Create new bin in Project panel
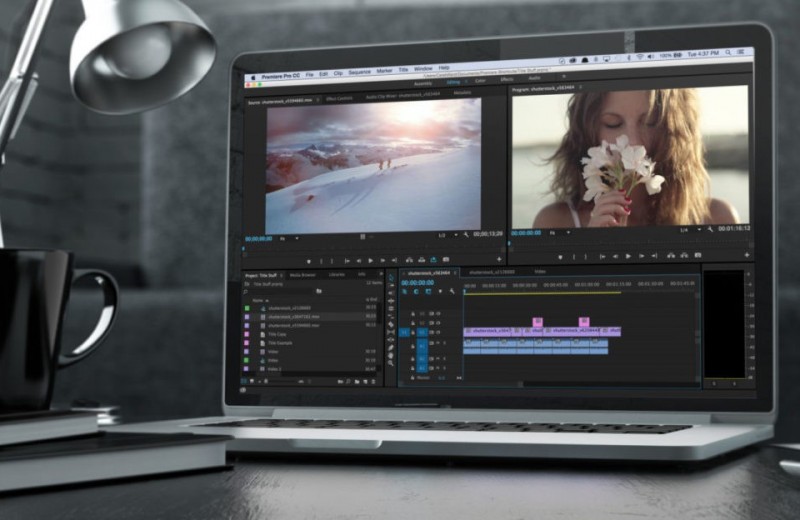This screenshot has height=520, width=800. (355, 381)
